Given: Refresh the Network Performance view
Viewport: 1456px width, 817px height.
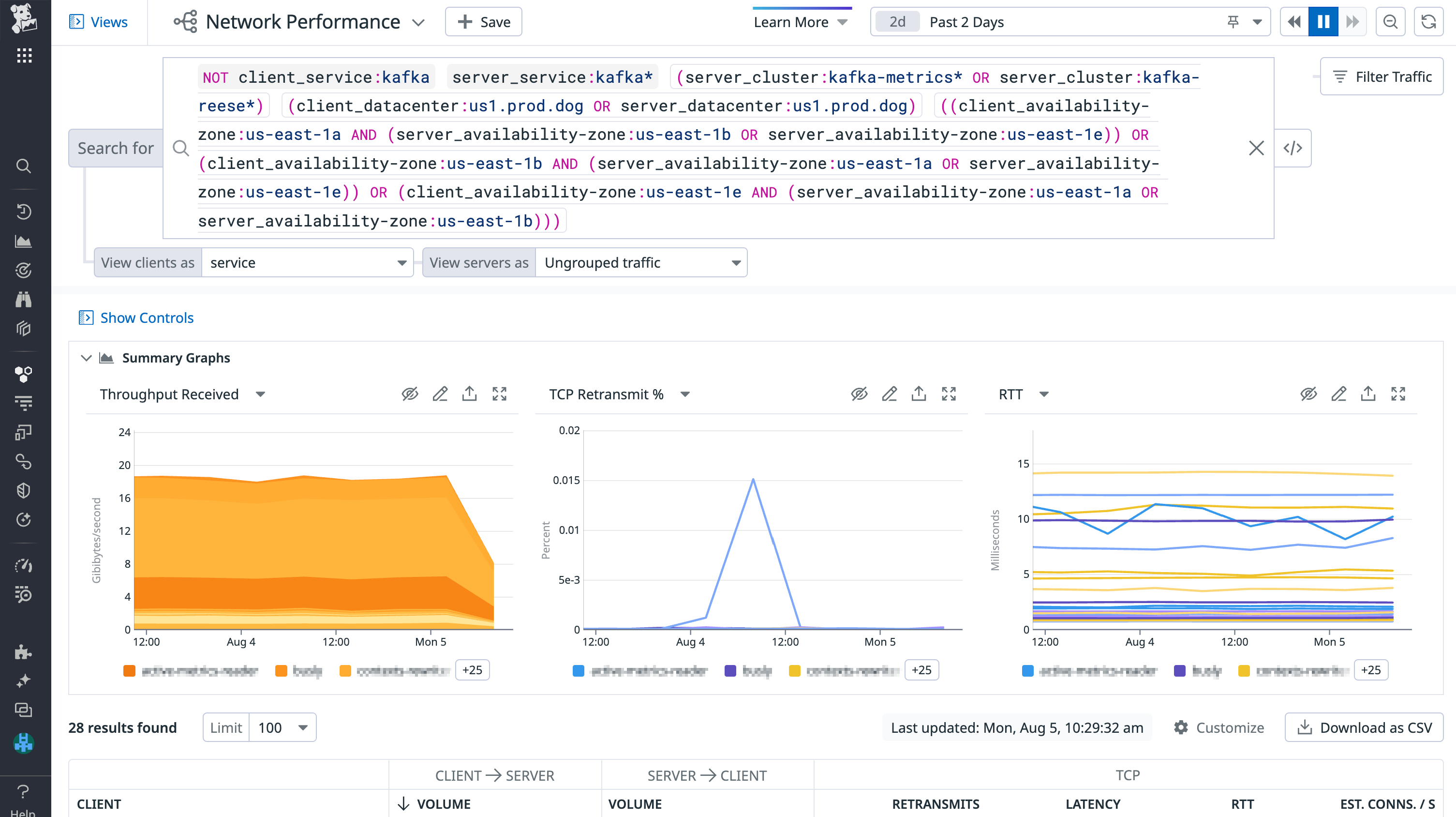Looking at the screenshot, I should pyautogui.click(x=1429, y=21).
